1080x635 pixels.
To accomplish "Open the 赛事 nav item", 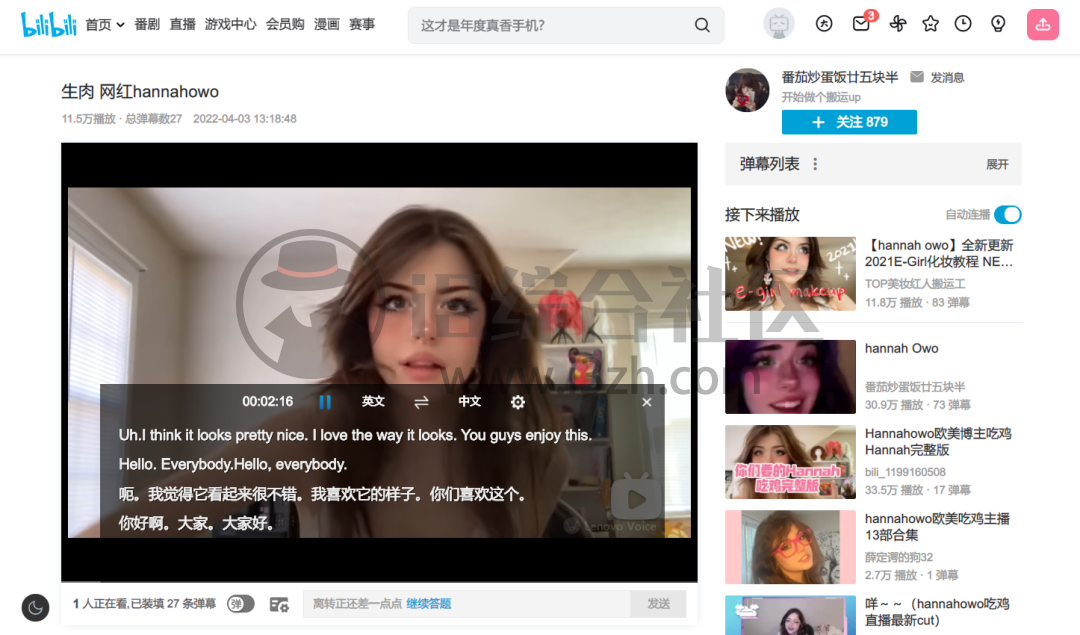I will tap(362, 25).
